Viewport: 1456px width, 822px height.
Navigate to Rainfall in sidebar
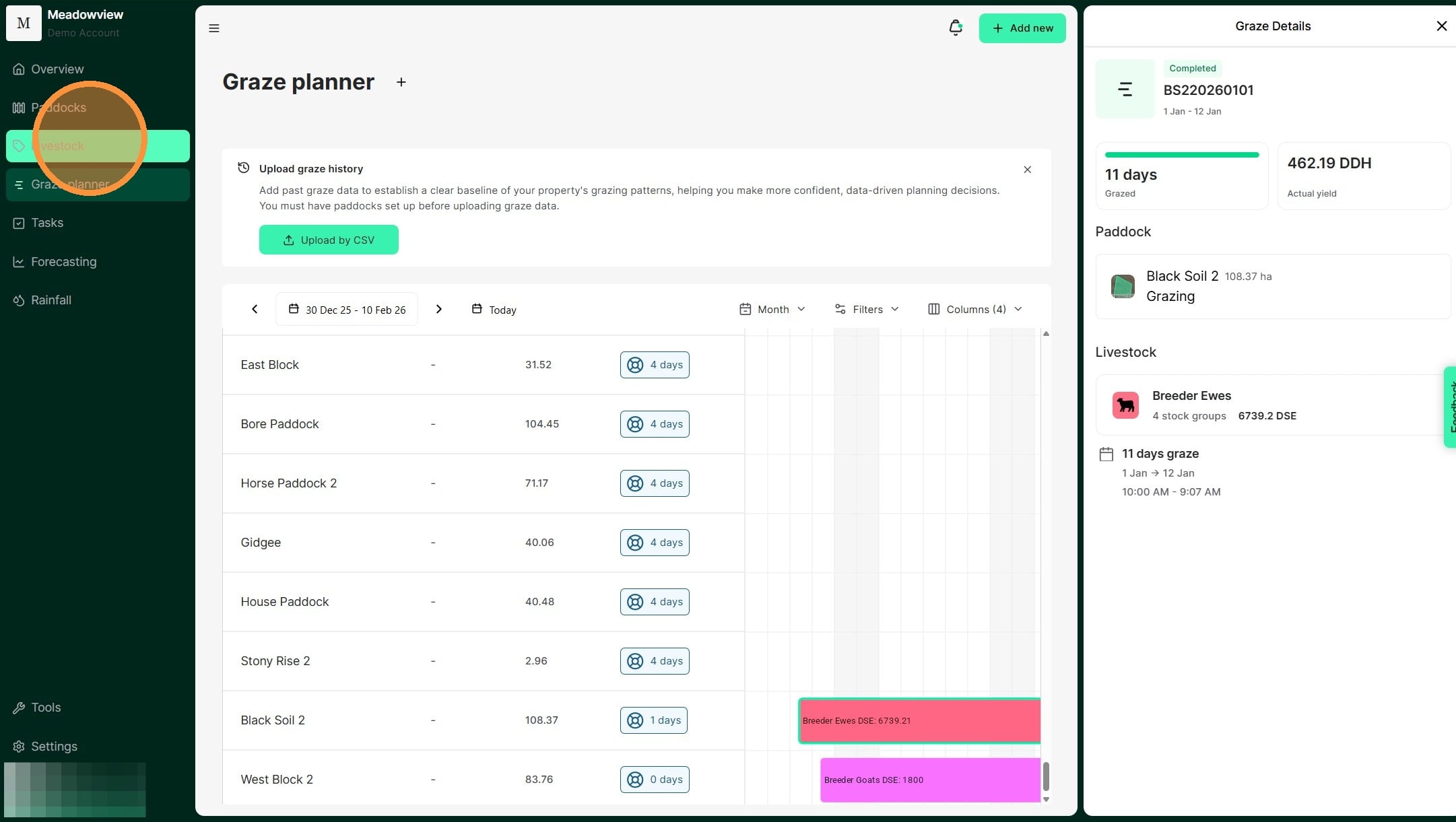point(51,300)
